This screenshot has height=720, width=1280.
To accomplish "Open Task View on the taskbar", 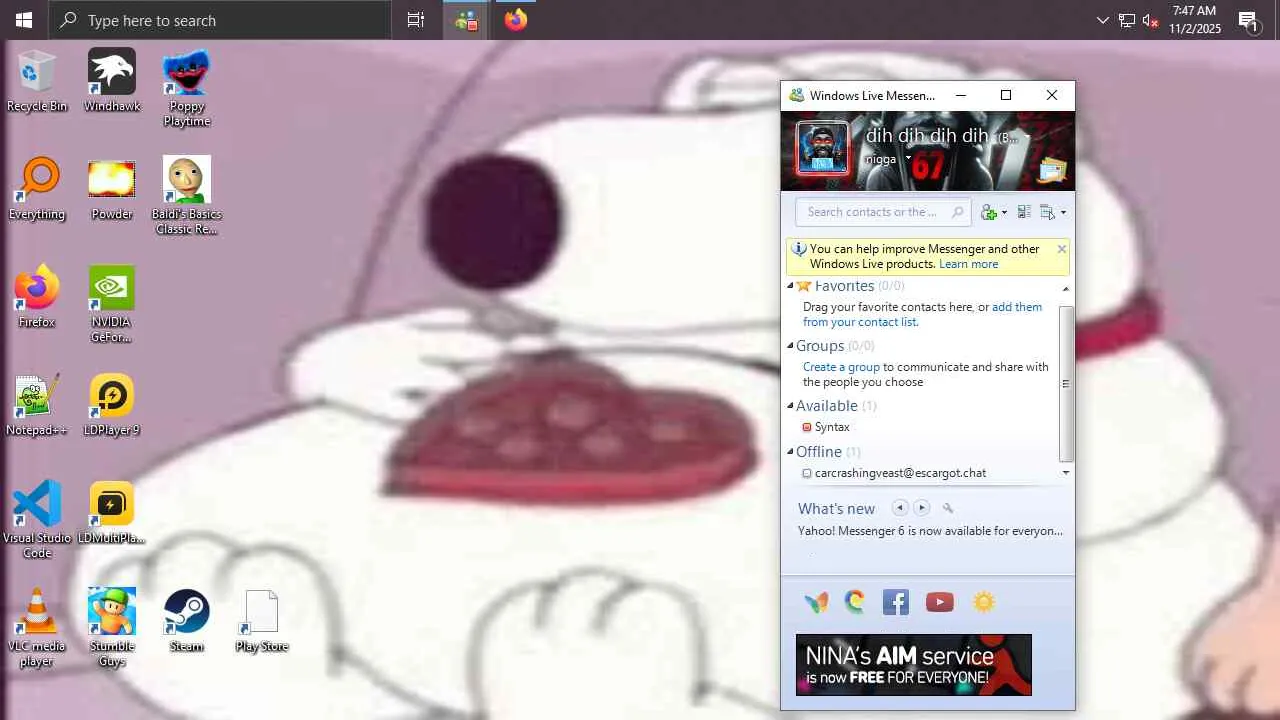I will coord(416,20).
